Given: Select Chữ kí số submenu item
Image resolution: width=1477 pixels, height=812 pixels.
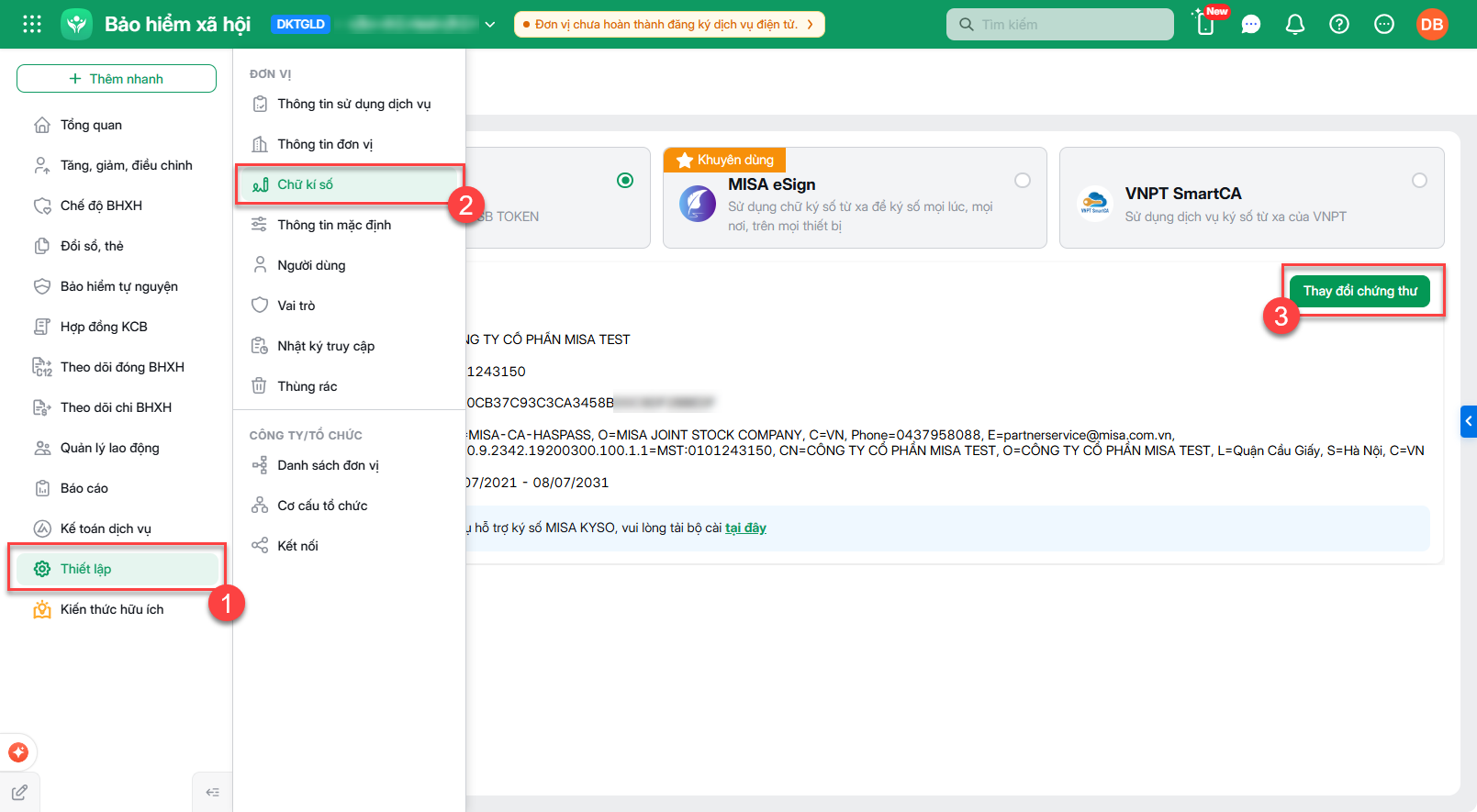Looking at the screenshot, I should tap(350, 184).
